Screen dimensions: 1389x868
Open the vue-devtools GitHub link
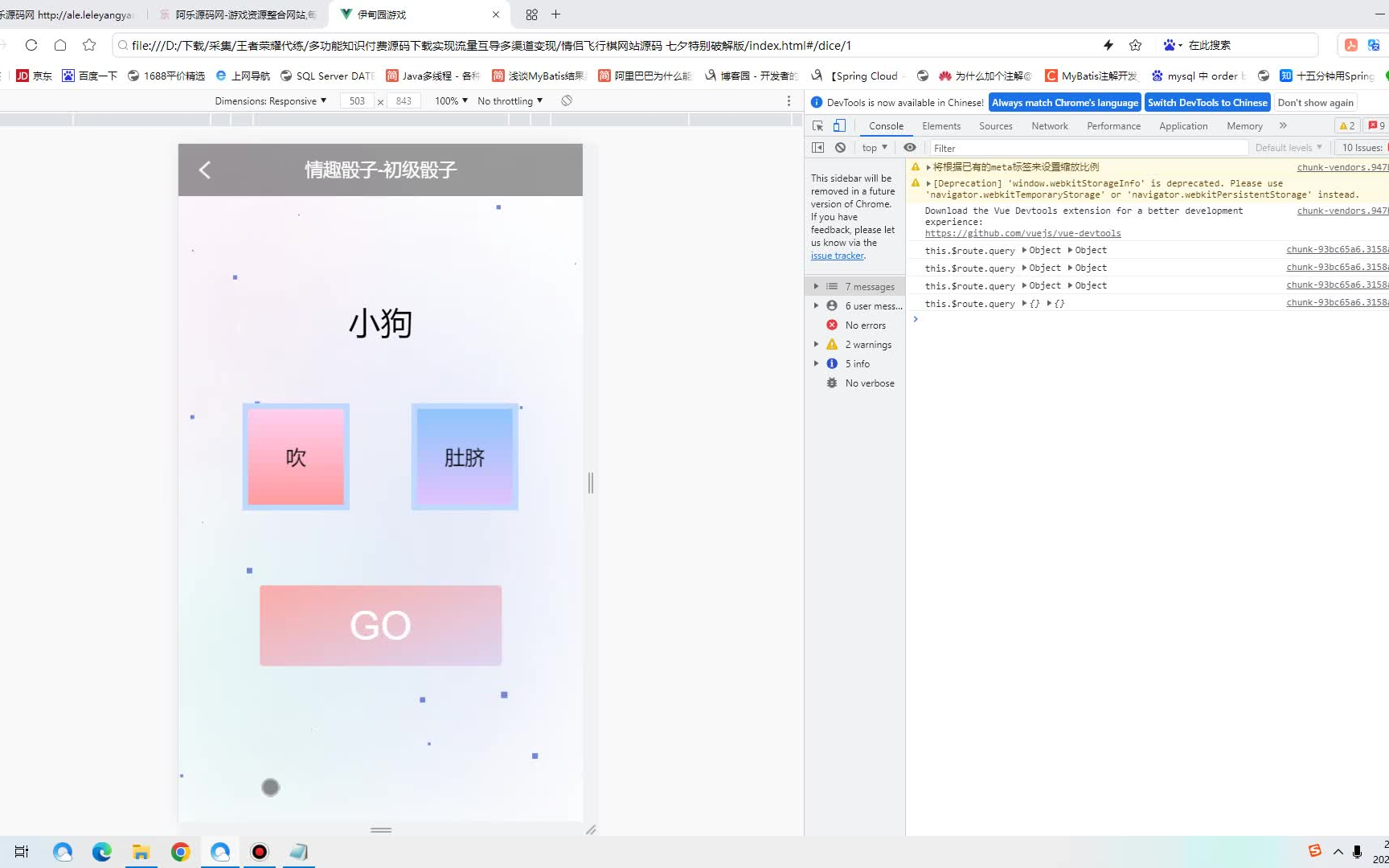[x=1022, y=233]
